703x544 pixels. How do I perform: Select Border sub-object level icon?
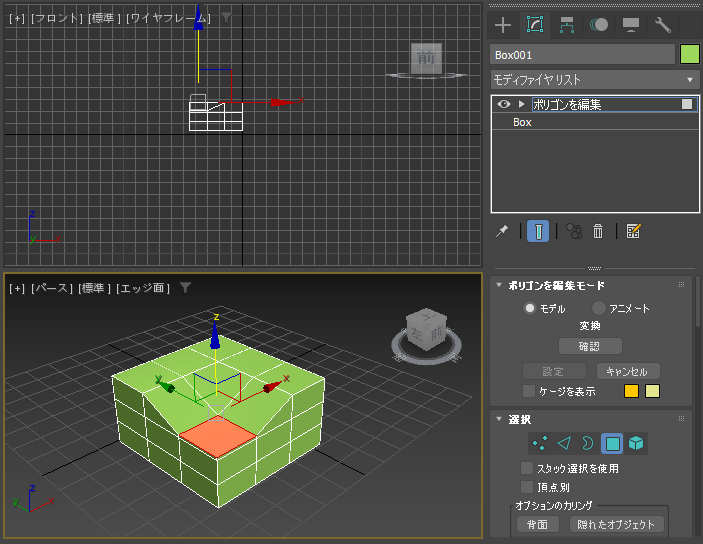pyautogui.click(x=588, y=444)
